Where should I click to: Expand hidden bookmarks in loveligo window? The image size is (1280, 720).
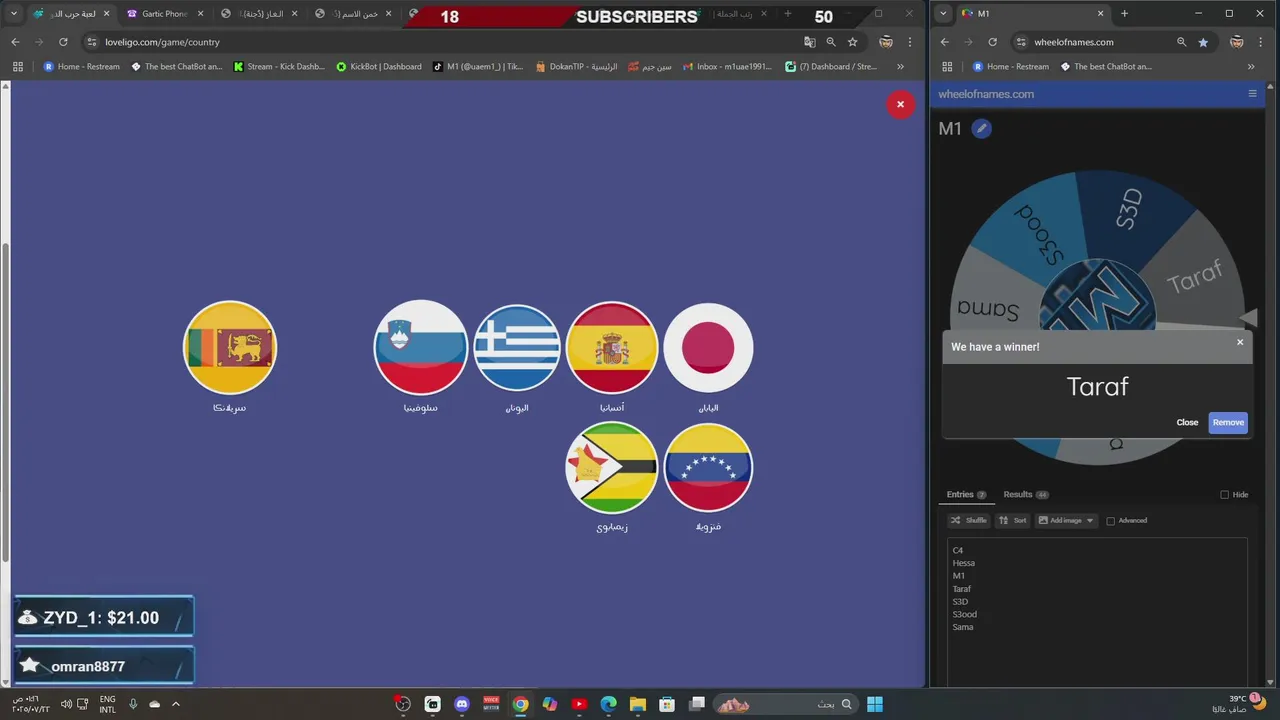[x=900, y=67]
